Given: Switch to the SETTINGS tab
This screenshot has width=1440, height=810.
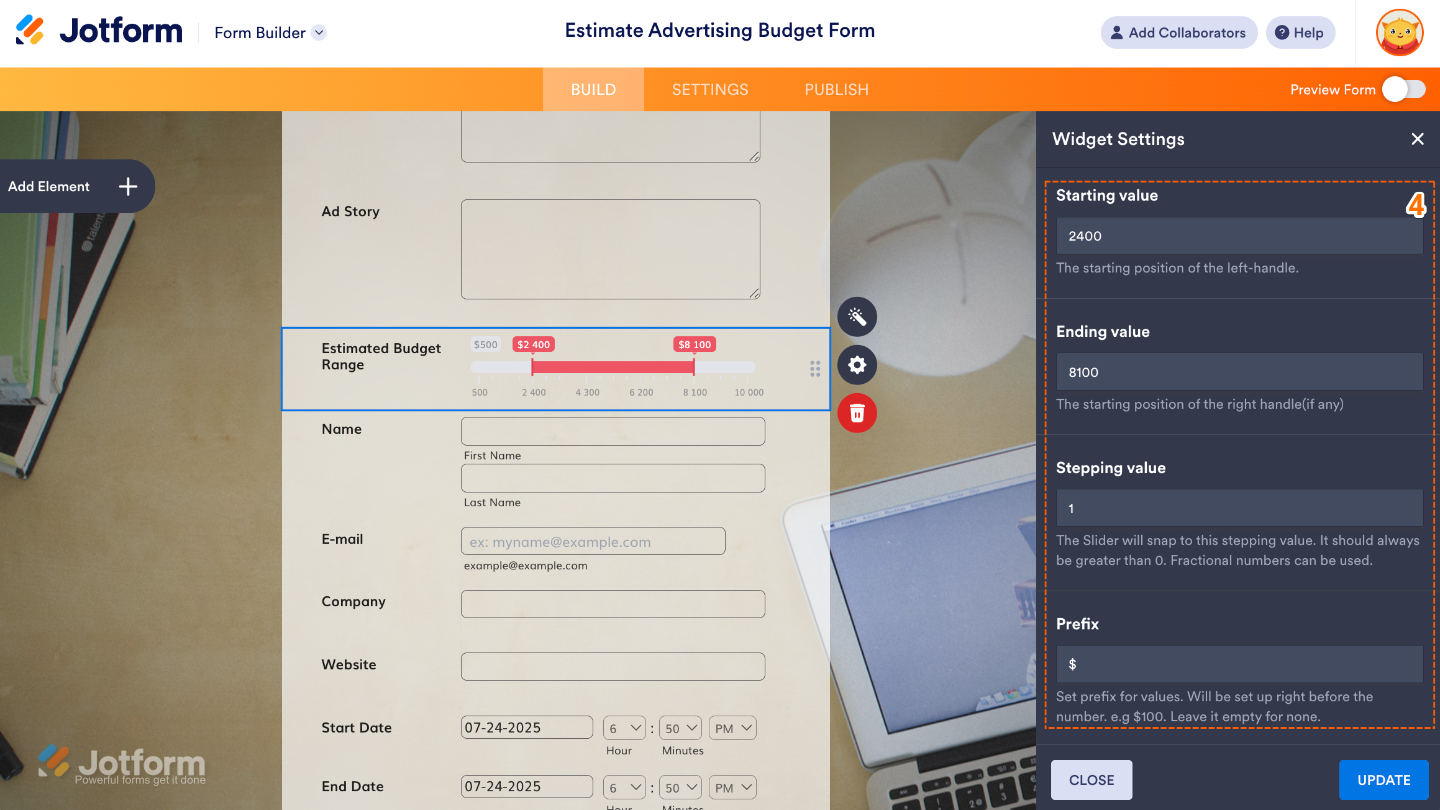Looking at the screenshot, I should click(x=710, y=89).
